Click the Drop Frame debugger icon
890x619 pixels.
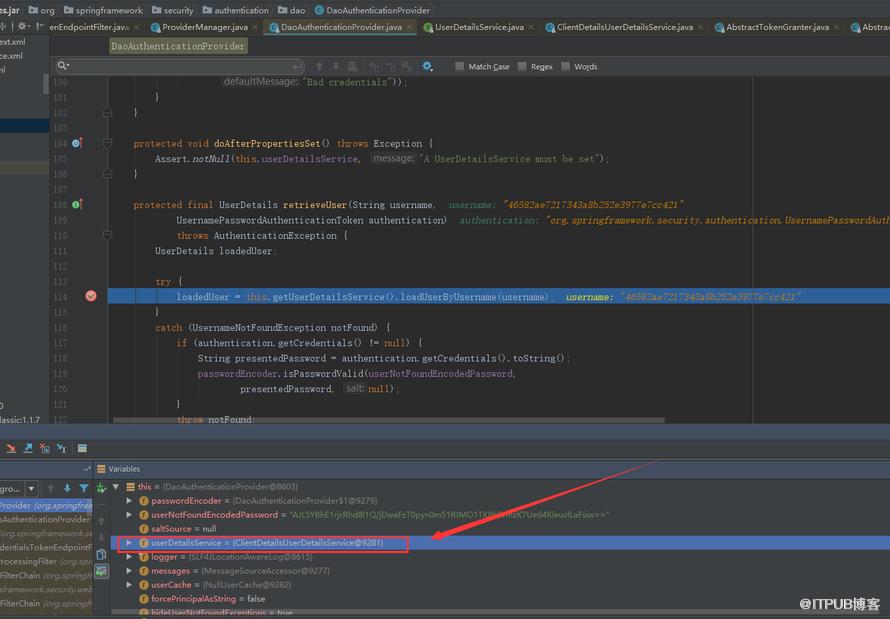[45, 448]
